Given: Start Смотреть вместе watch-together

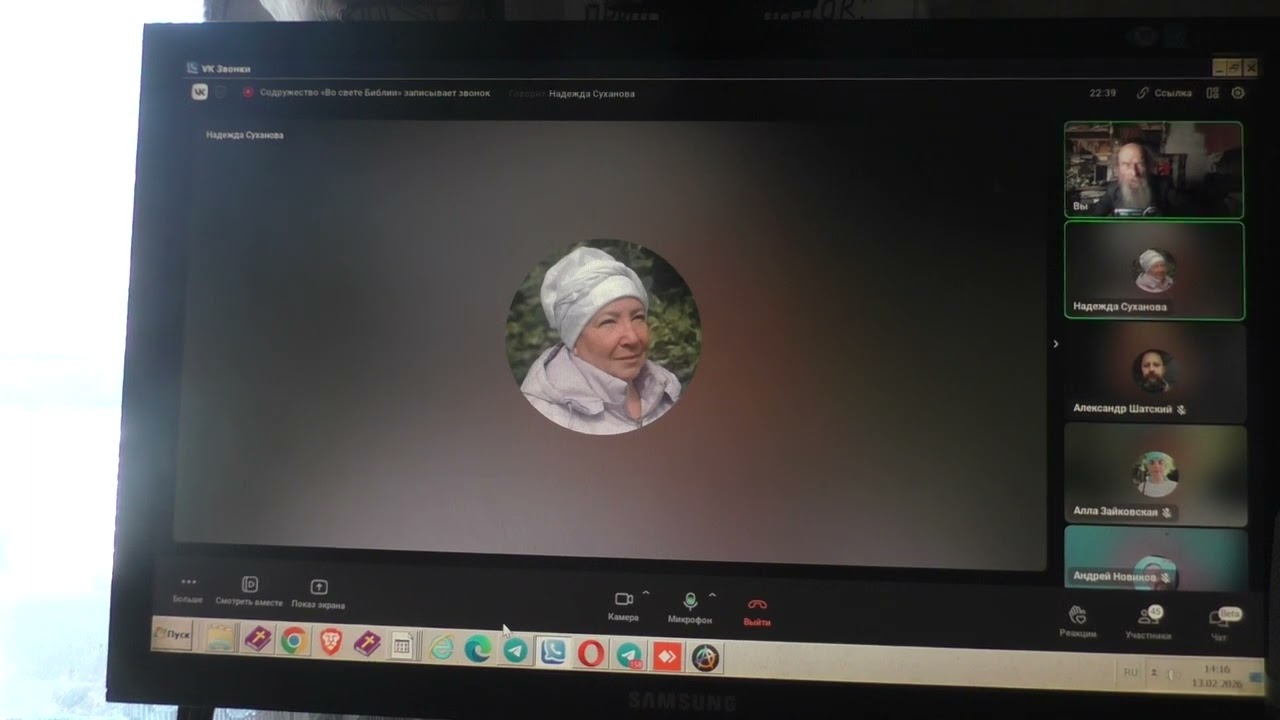Looking at the screenshot, I should (x=249, y=591).
